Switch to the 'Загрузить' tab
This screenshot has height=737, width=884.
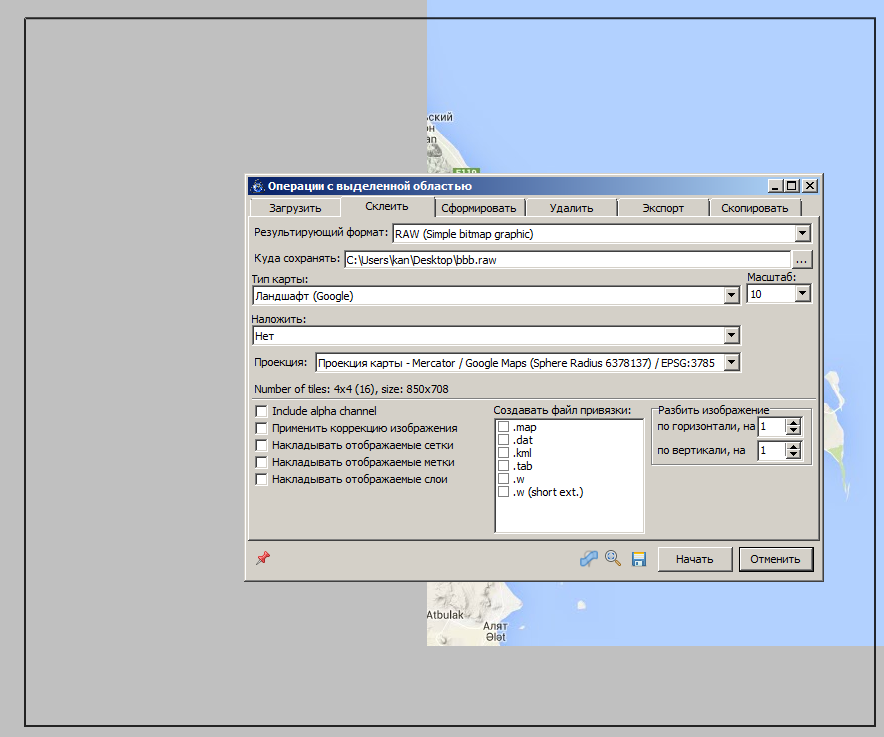coord(294,208)
